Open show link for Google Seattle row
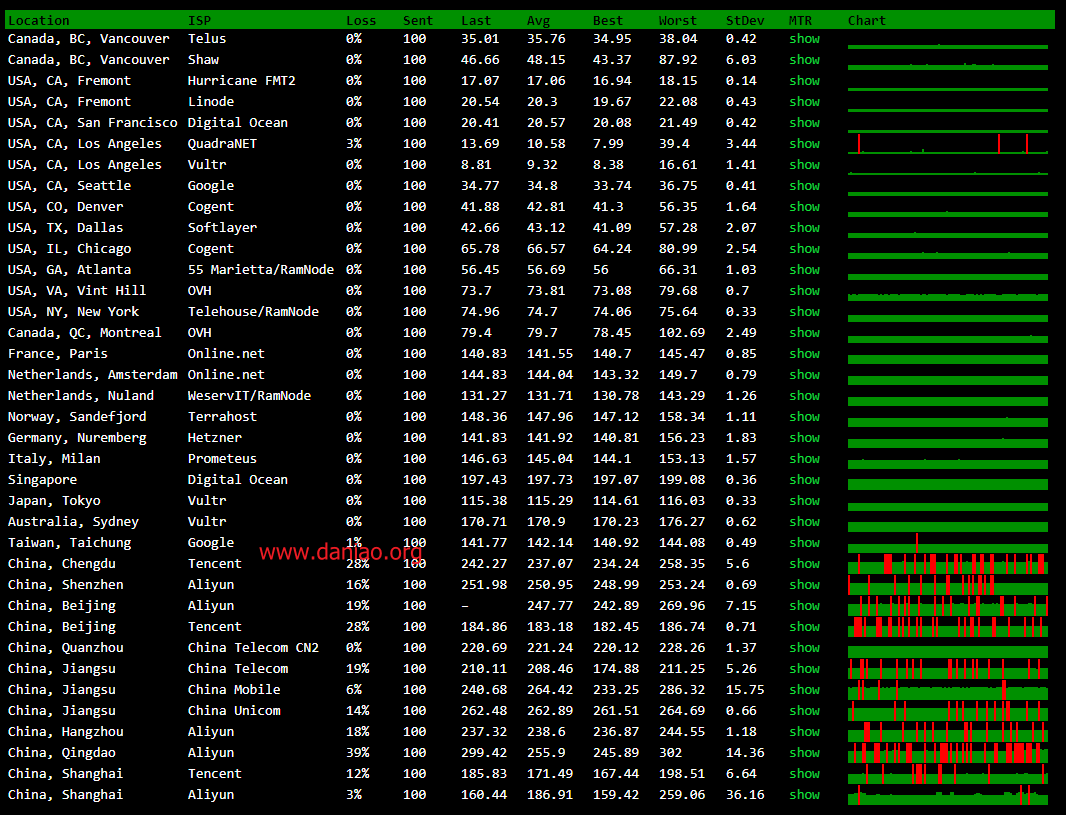This screenshot has height=815, width=1066. [804, 186]
